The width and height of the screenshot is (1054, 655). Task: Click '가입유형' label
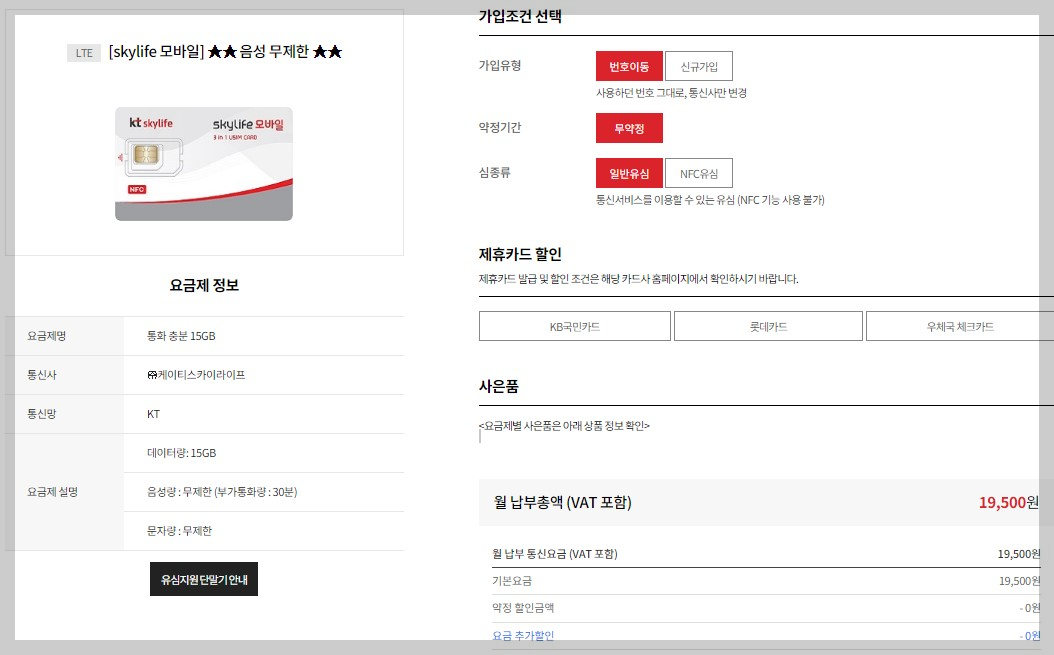[500, 65]
